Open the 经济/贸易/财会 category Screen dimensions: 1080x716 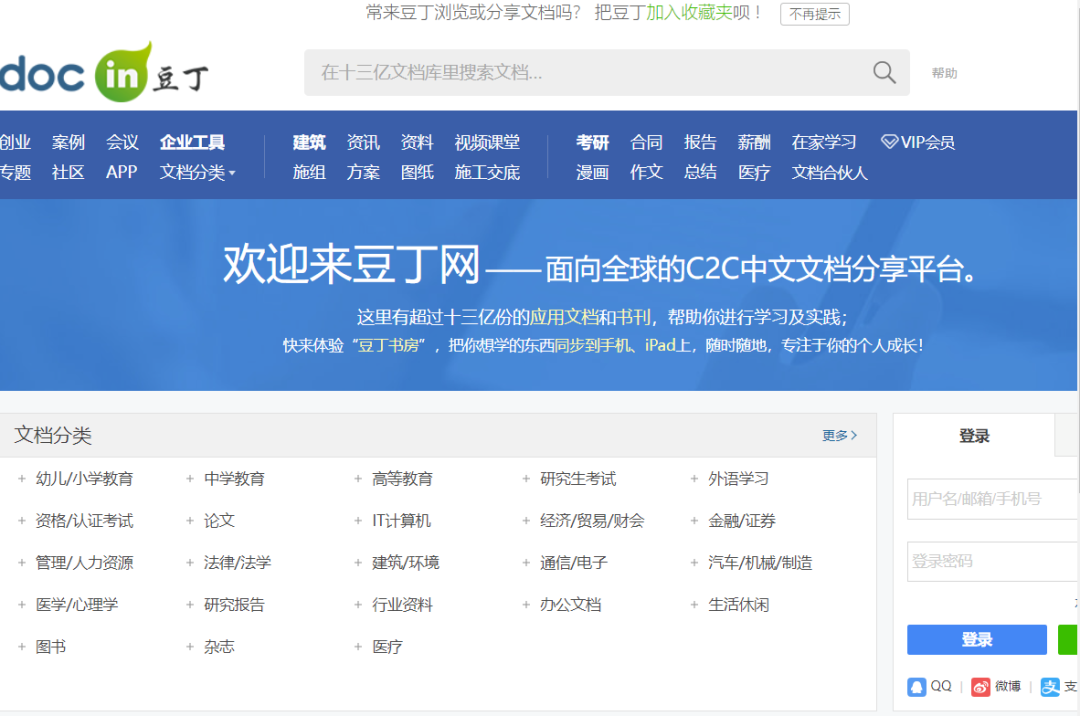(592, 520)
